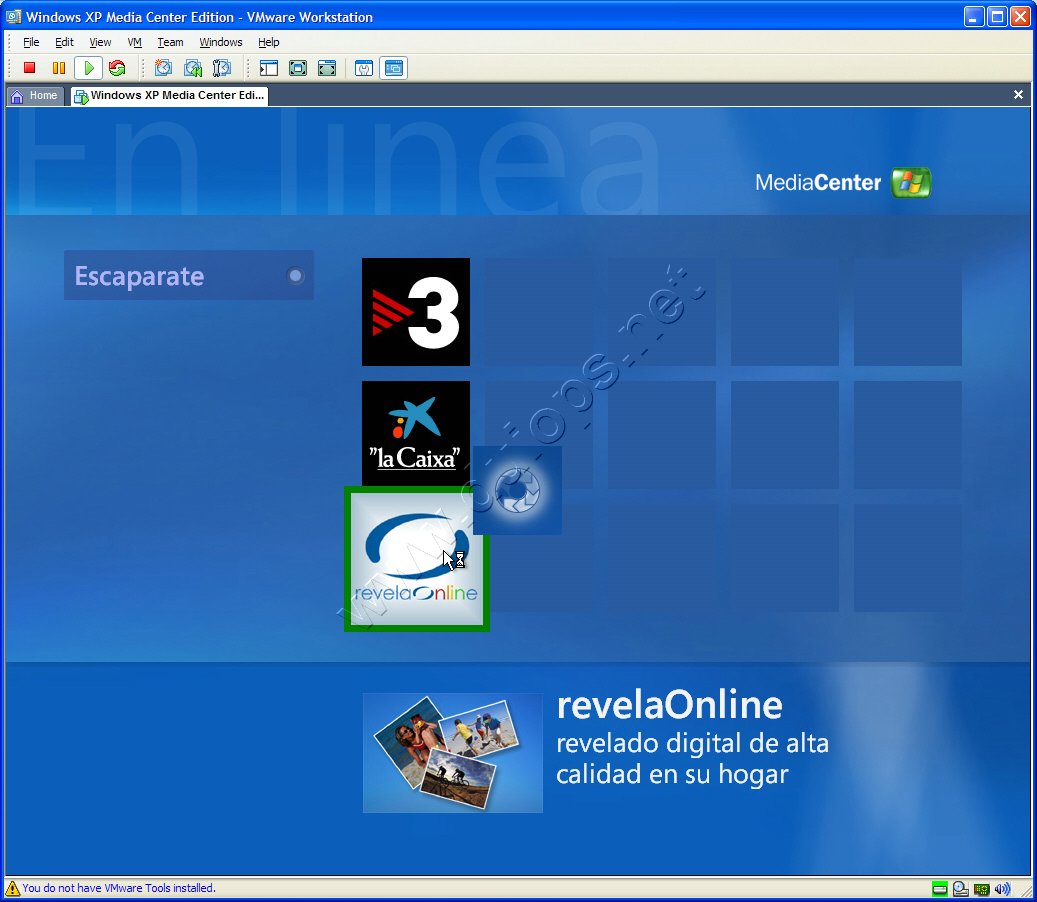1037x902 pixels.
Task: Stop the virtual machine with red power-off button
Action: click(x=29, y=67)
